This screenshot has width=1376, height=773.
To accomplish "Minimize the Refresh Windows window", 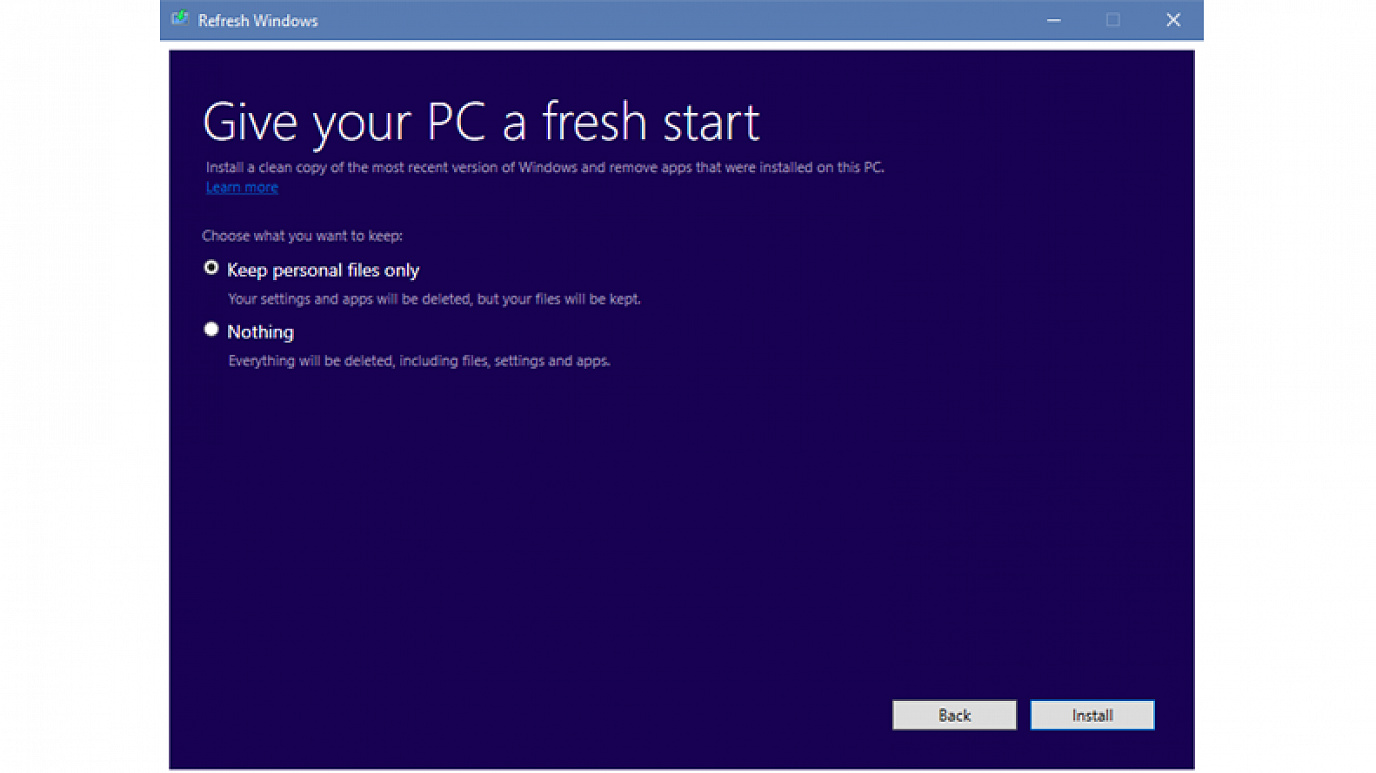I will click(1053, 20).
